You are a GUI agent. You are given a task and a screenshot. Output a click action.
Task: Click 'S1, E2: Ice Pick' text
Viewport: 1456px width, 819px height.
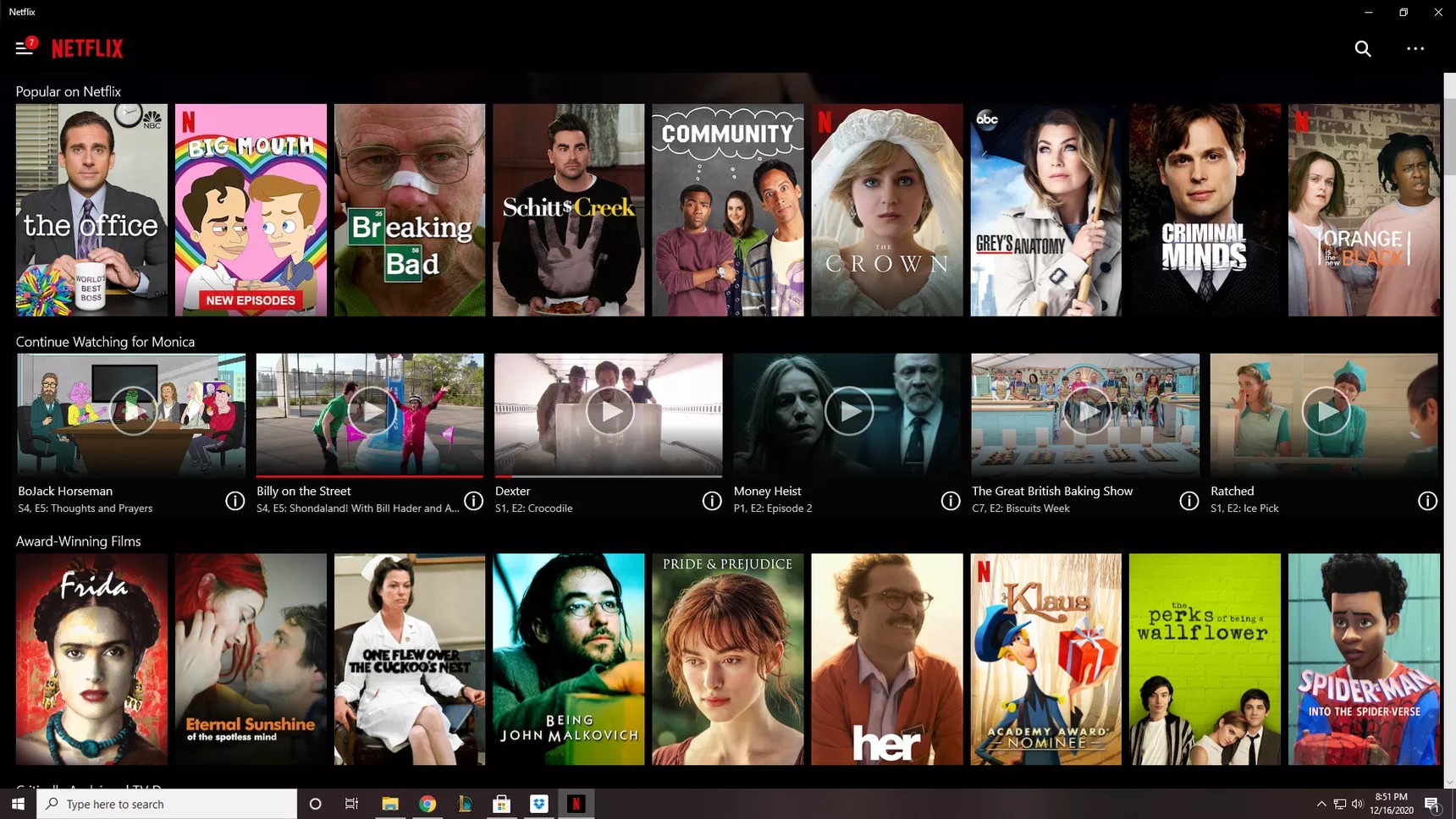click(1244, 508)
